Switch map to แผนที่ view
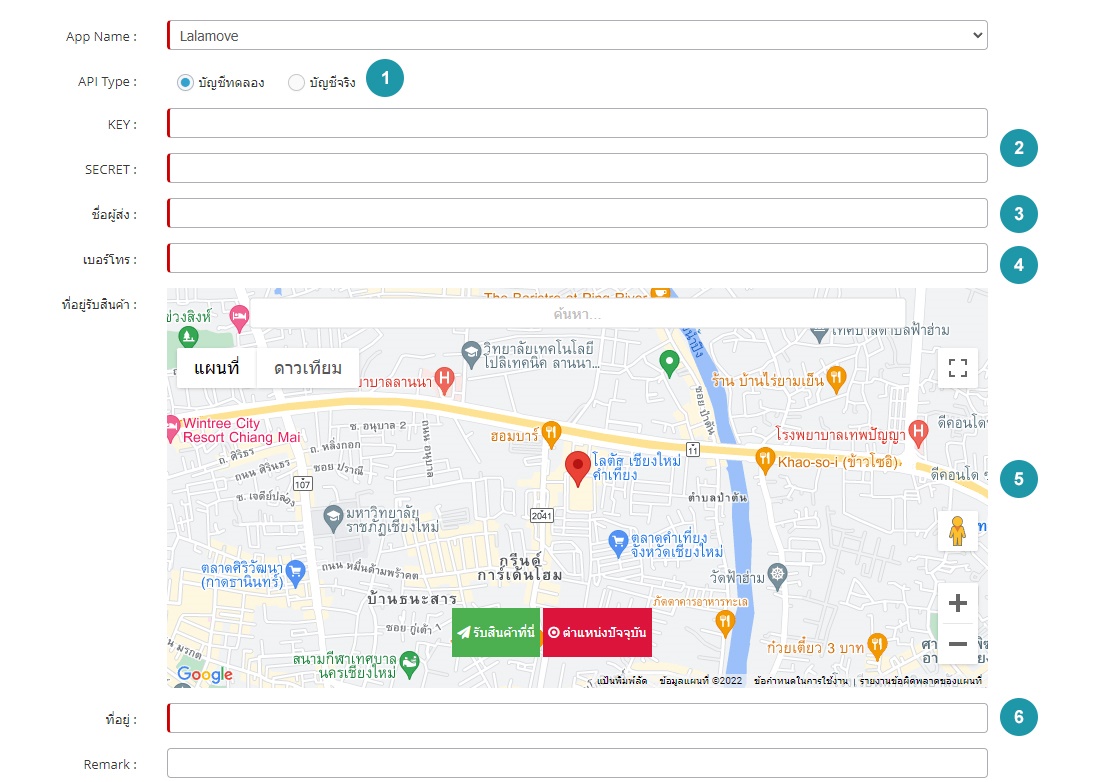Viewport: 1102px width, 782px height. (x=216, y=367)
